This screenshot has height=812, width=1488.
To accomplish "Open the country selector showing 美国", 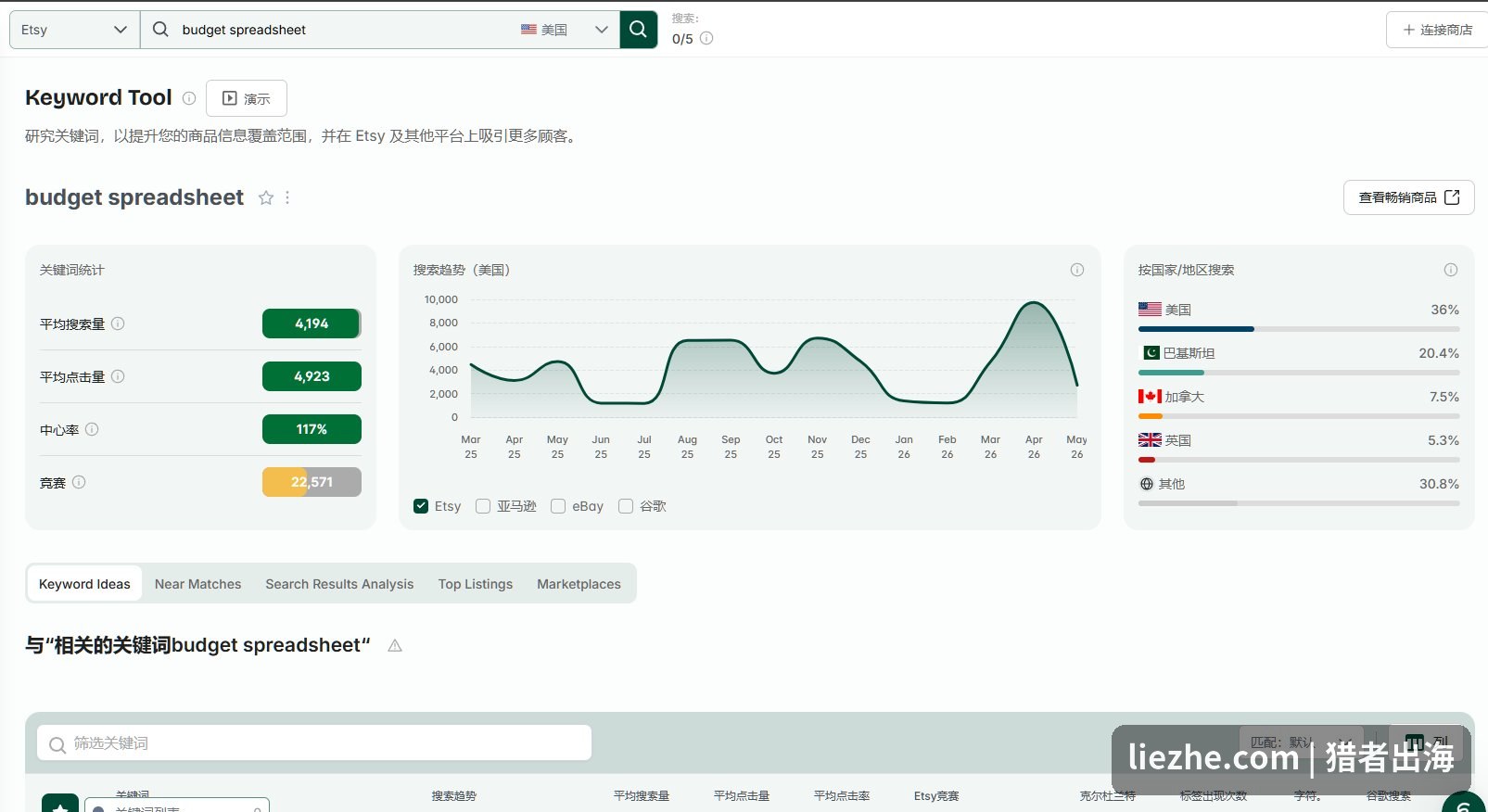I will (x=565, y=30).
